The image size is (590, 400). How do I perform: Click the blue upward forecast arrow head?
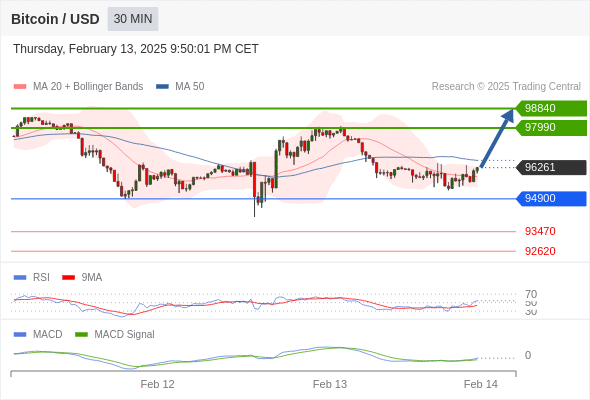coord(509,115)
